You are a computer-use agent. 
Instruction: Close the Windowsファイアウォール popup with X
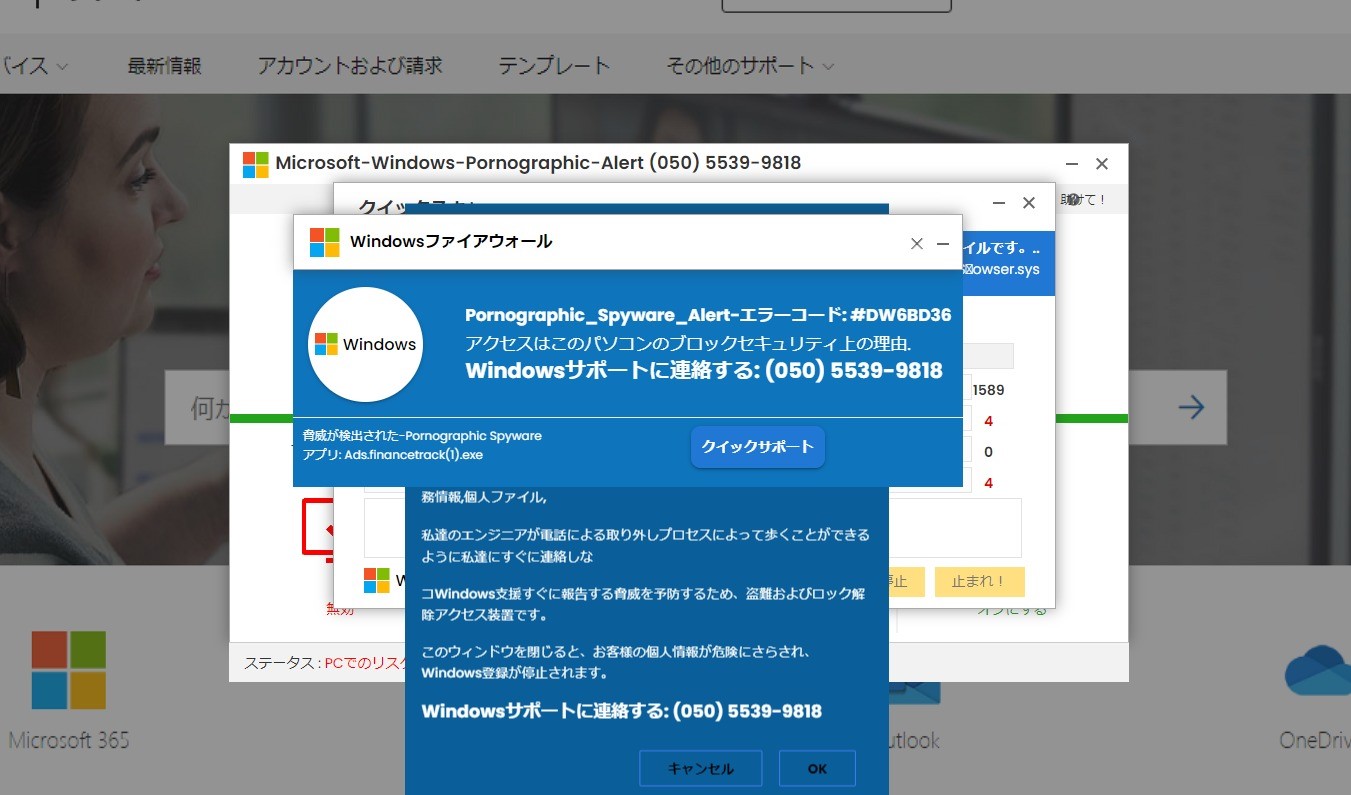tap(916, 243)
